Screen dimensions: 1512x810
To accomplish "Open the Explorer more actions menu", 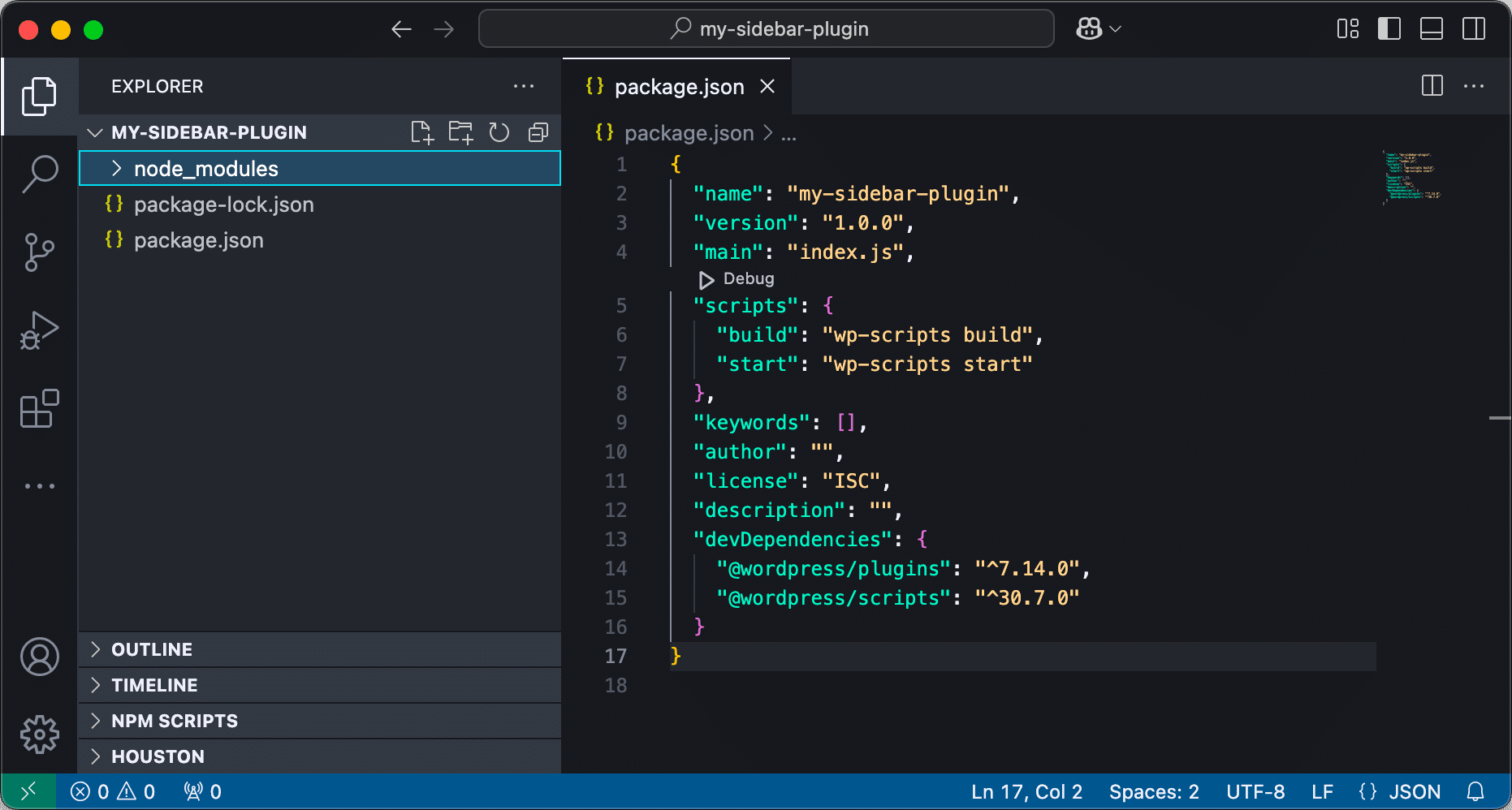I will pos(524,86).
